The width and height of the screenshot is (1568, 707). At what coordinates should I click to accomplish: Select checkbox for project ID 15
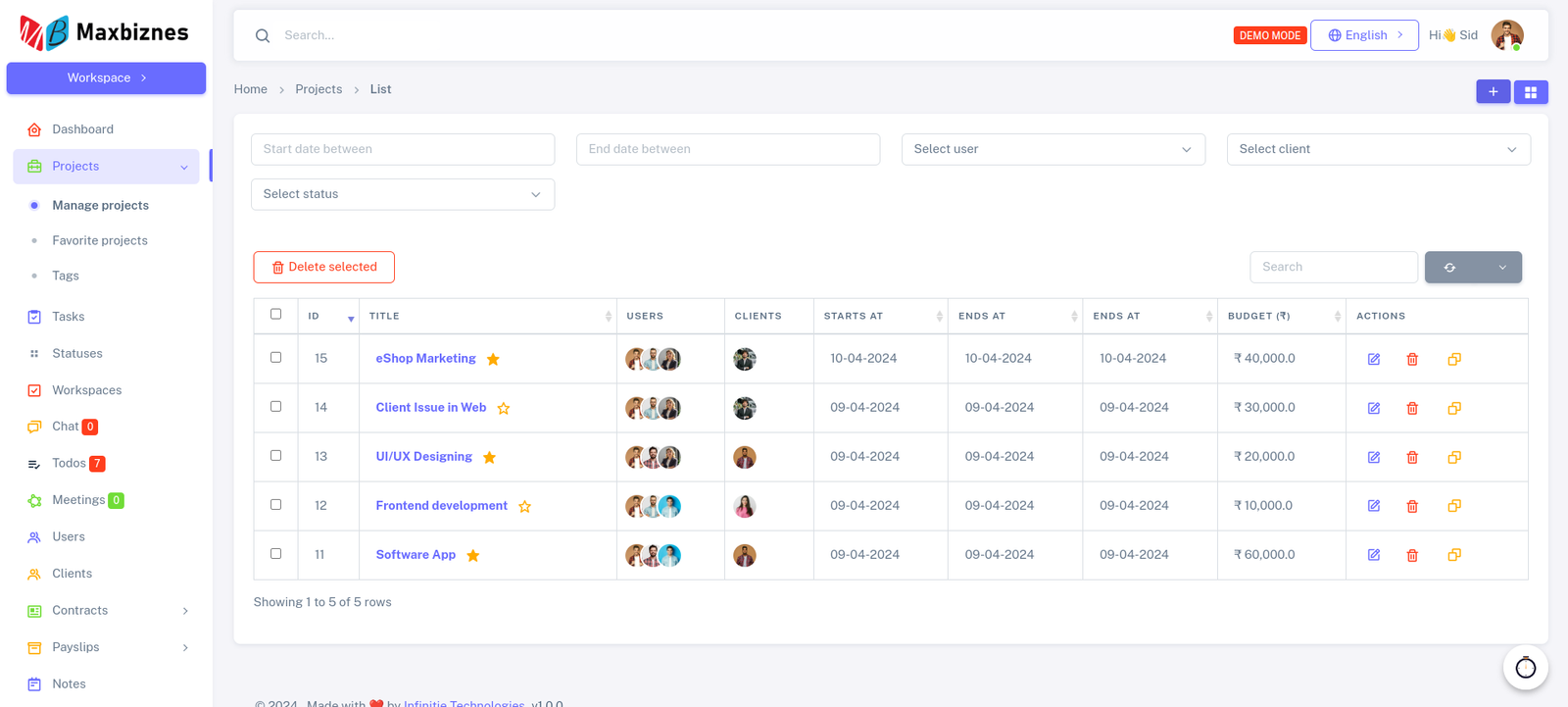pyautogui.click(x=275, y=358)
